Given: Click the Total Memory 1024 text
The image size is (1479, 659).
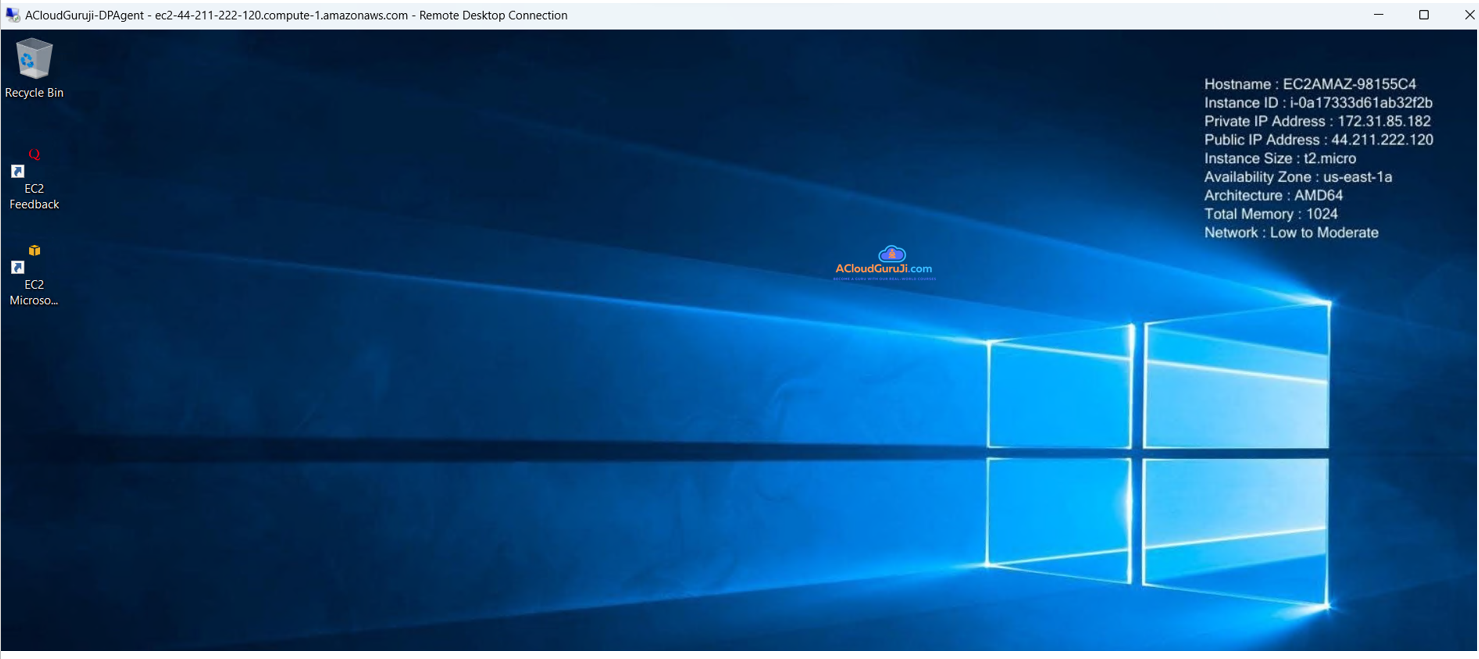Looking at the screenshot, I should coord(1270,214).
